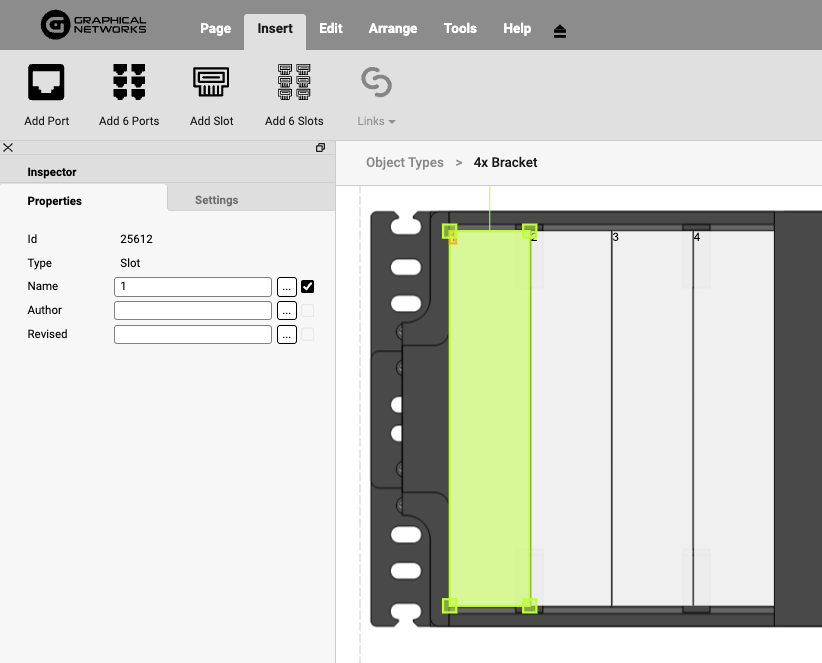Click the Graphical Networks logo

point(94,25)
